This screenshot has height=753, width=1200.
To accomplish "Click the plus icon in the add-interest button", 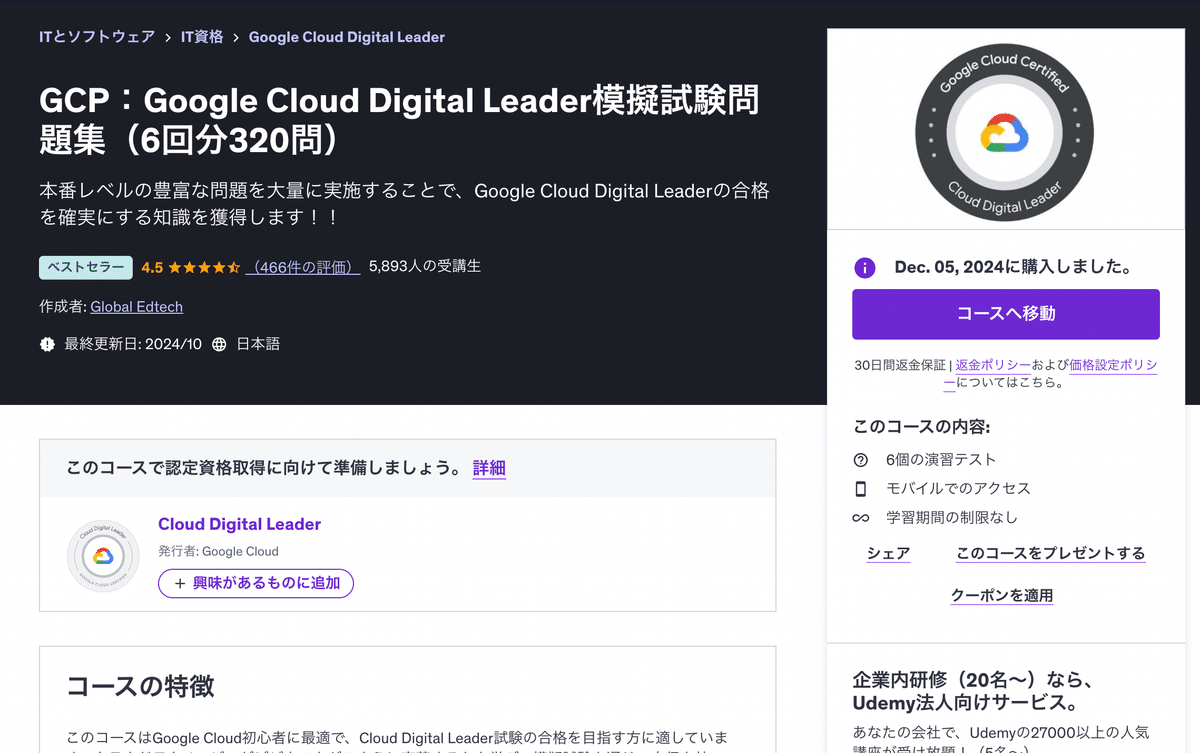I will [x=180, y=583].
